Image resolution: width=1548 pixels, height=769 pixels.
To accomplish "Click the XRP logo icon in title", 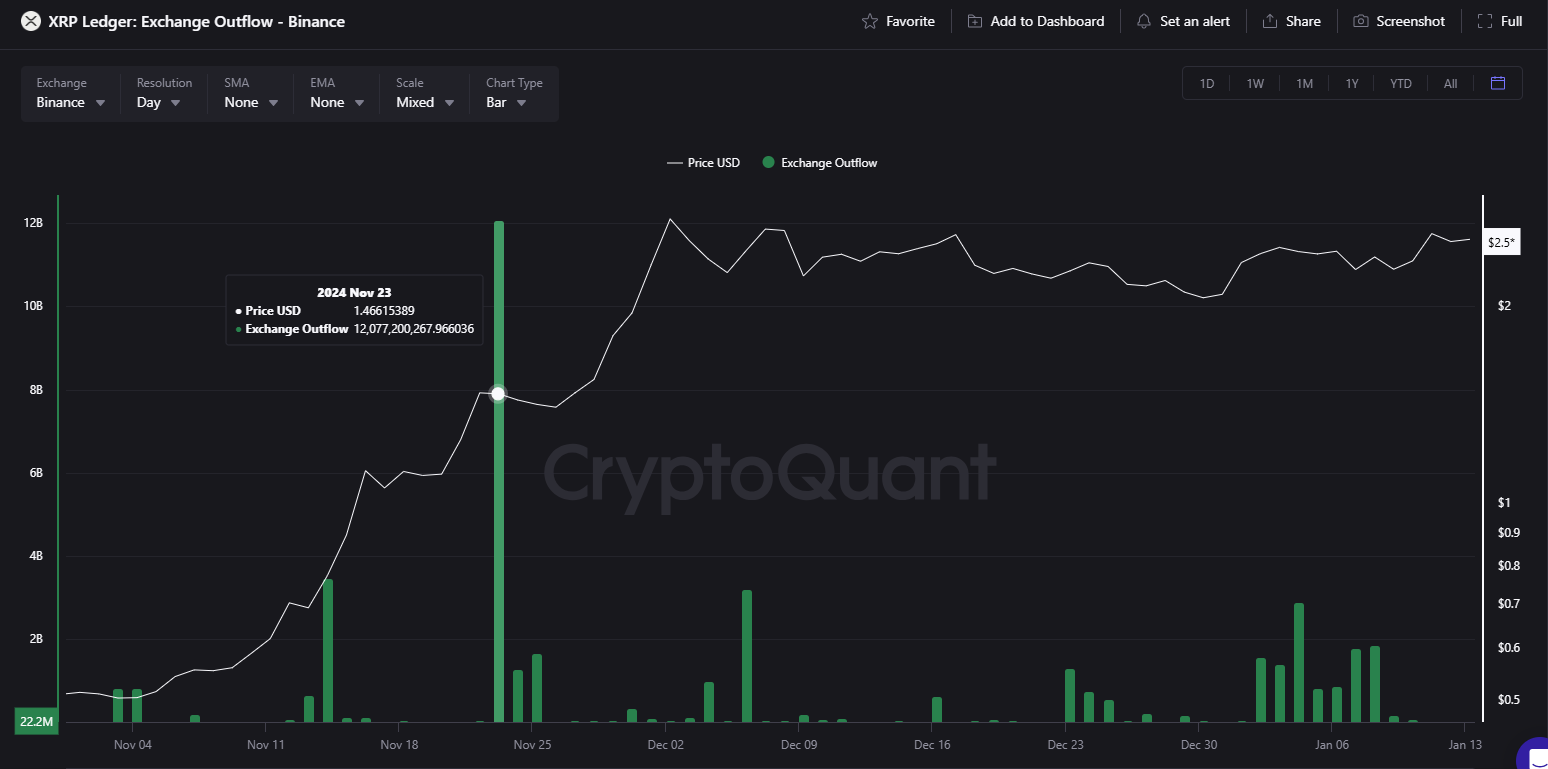I will point(31,21).
